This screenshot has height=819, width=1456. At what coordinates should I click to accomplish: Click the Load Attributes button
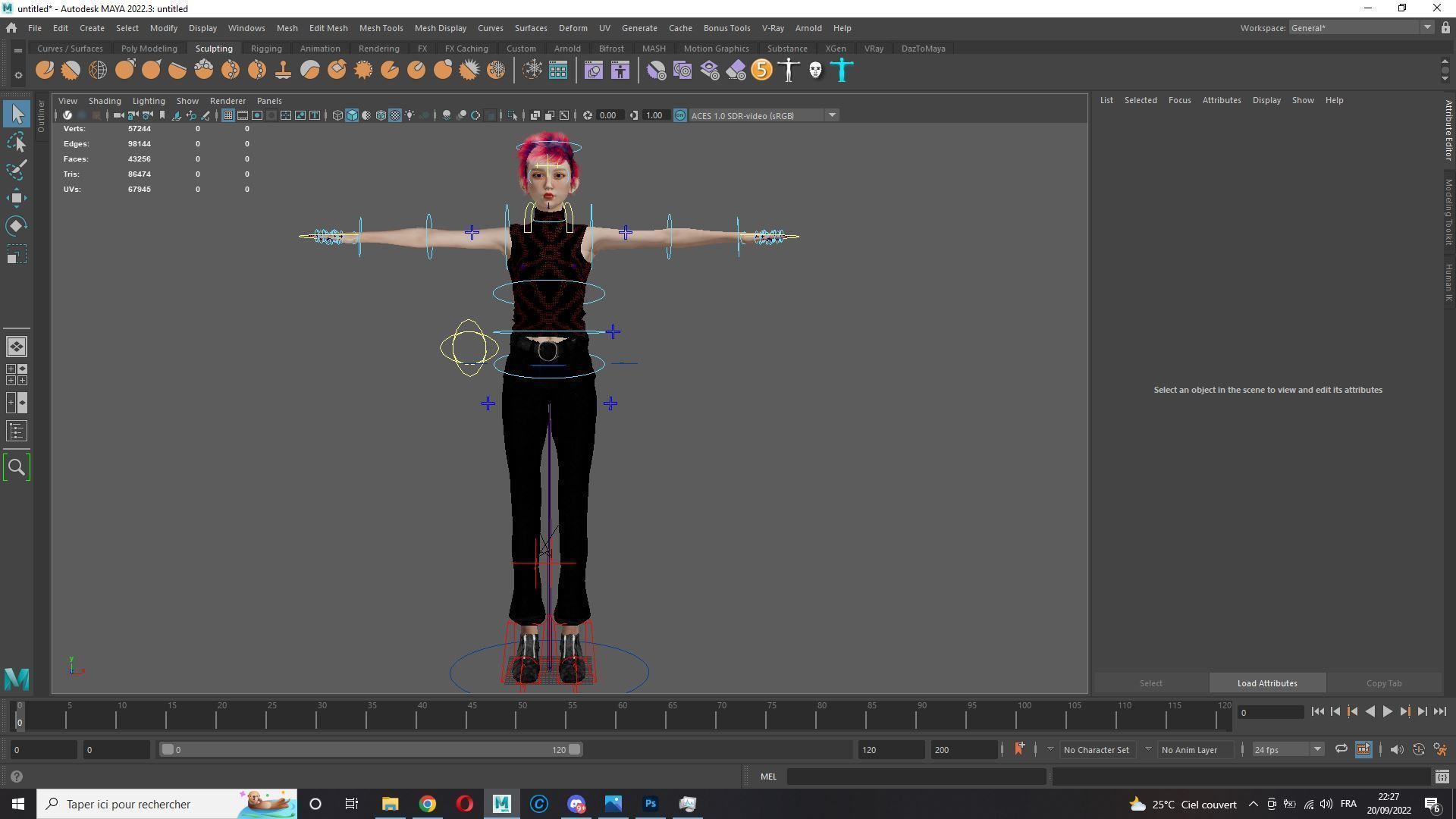(x=1267, y=683)
